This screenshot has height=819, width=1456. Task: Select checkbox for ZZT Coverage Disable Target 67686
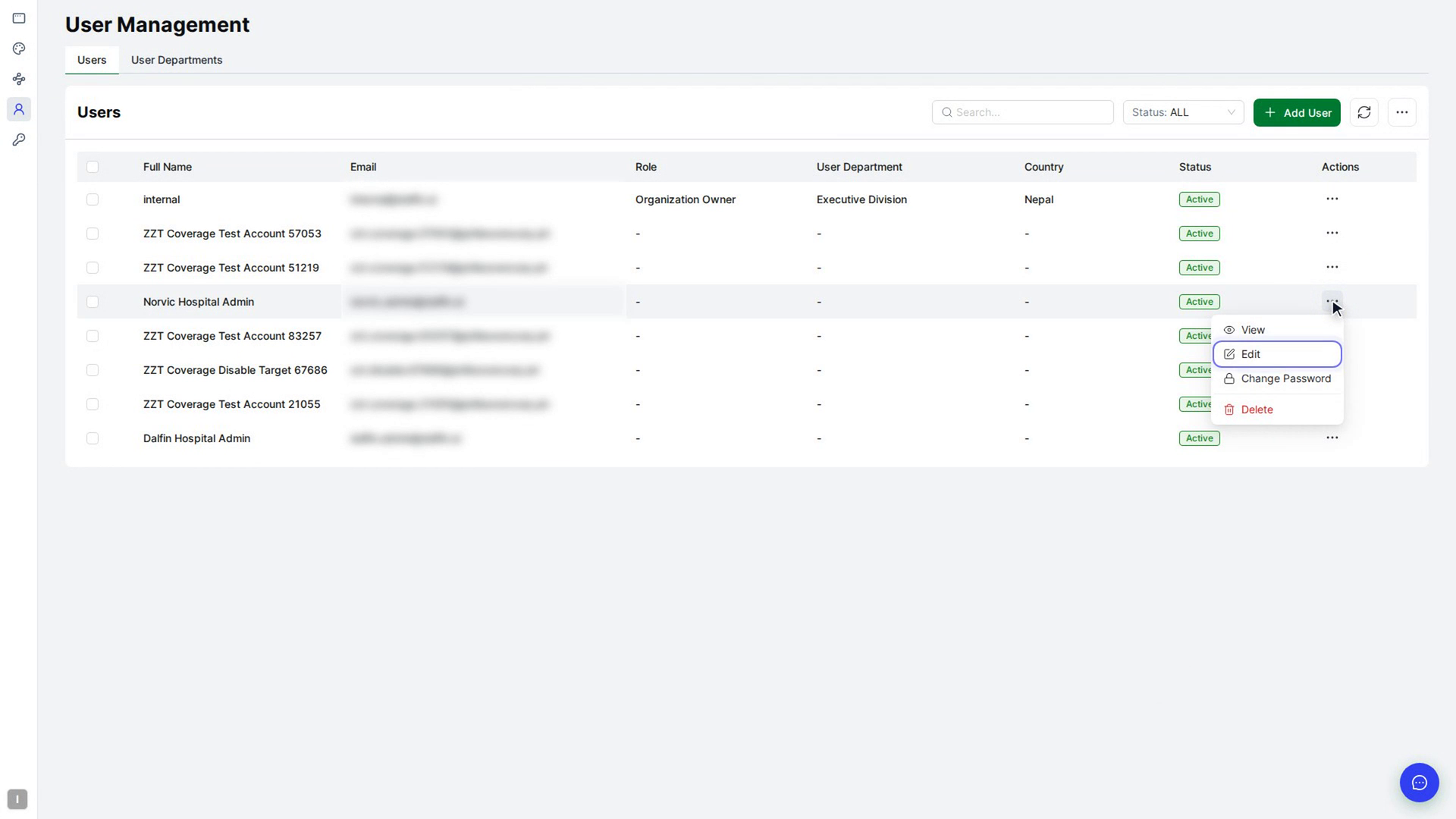93,370
